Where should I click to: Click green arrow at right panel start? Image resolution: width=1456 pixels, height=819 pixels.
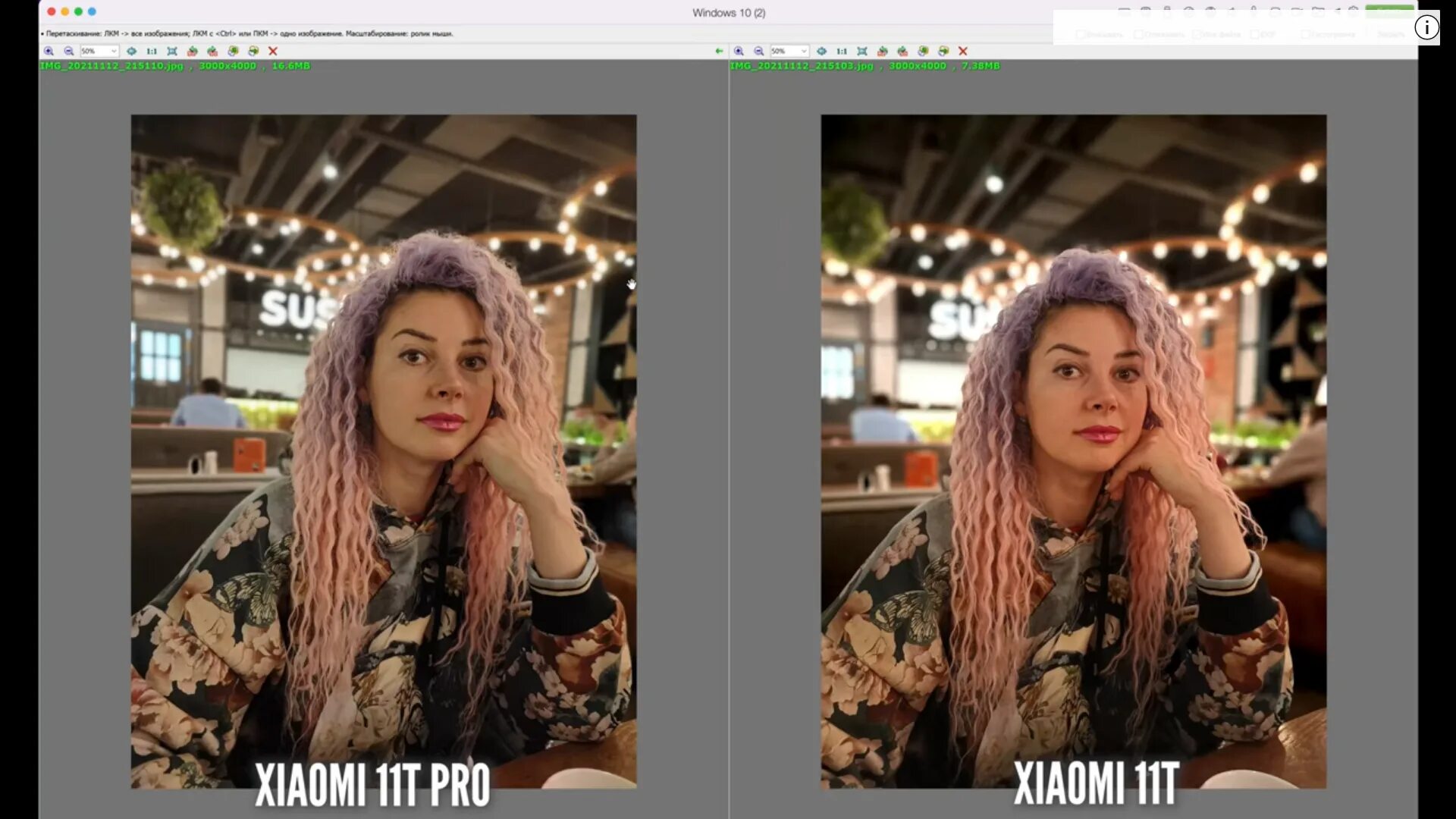coord(719,51)
